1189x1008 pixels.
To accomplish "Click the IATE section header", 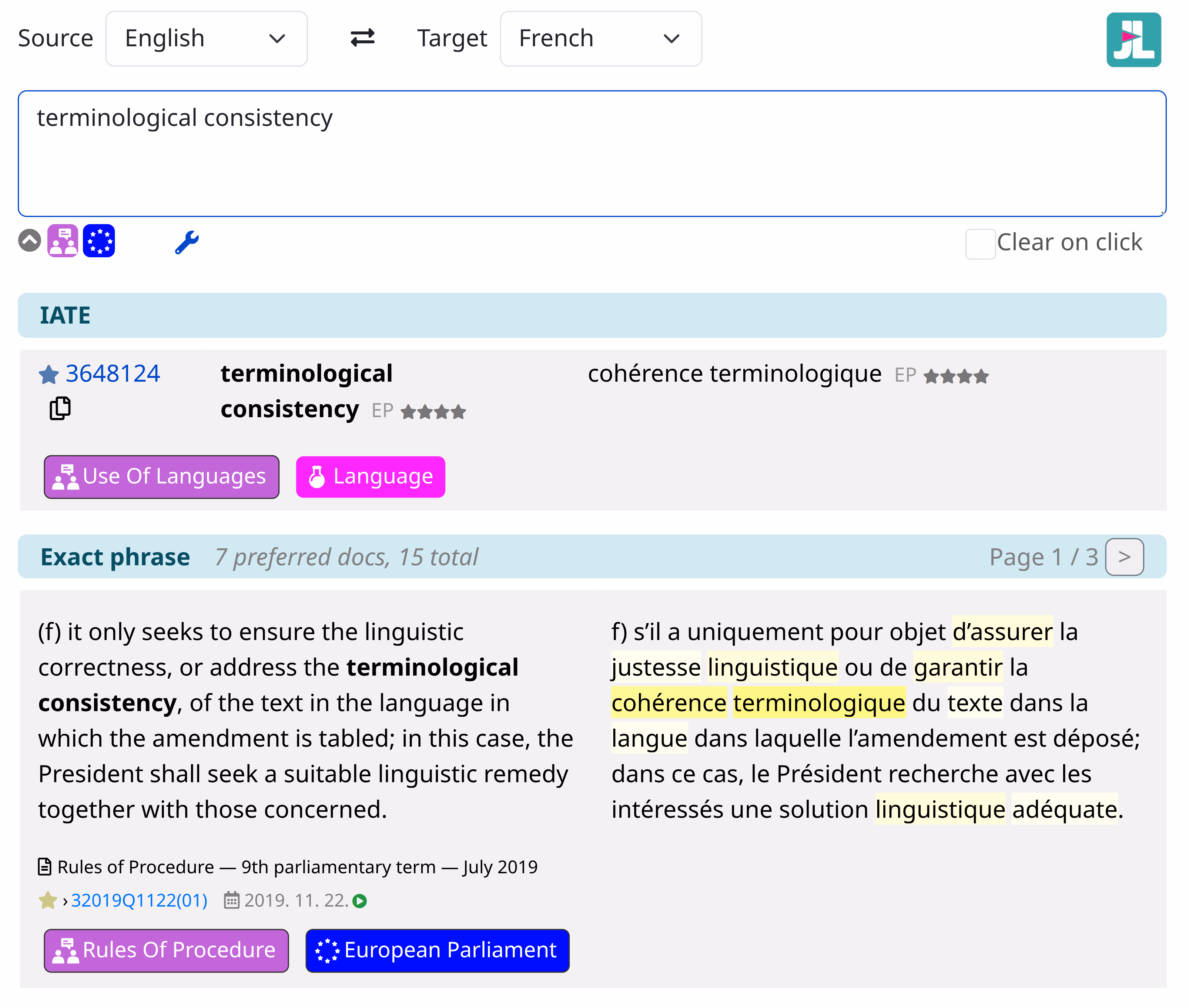I will point(592,315).
